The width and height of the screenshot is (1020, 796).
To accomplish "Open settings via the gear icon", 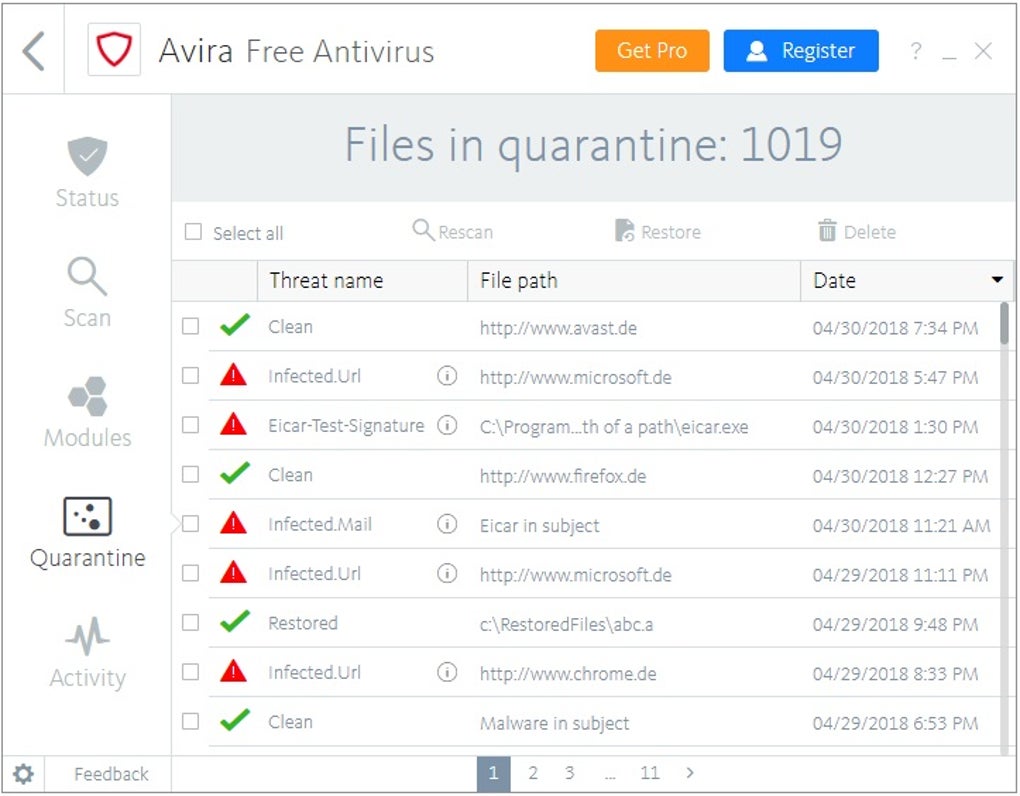I will point(23,774).
